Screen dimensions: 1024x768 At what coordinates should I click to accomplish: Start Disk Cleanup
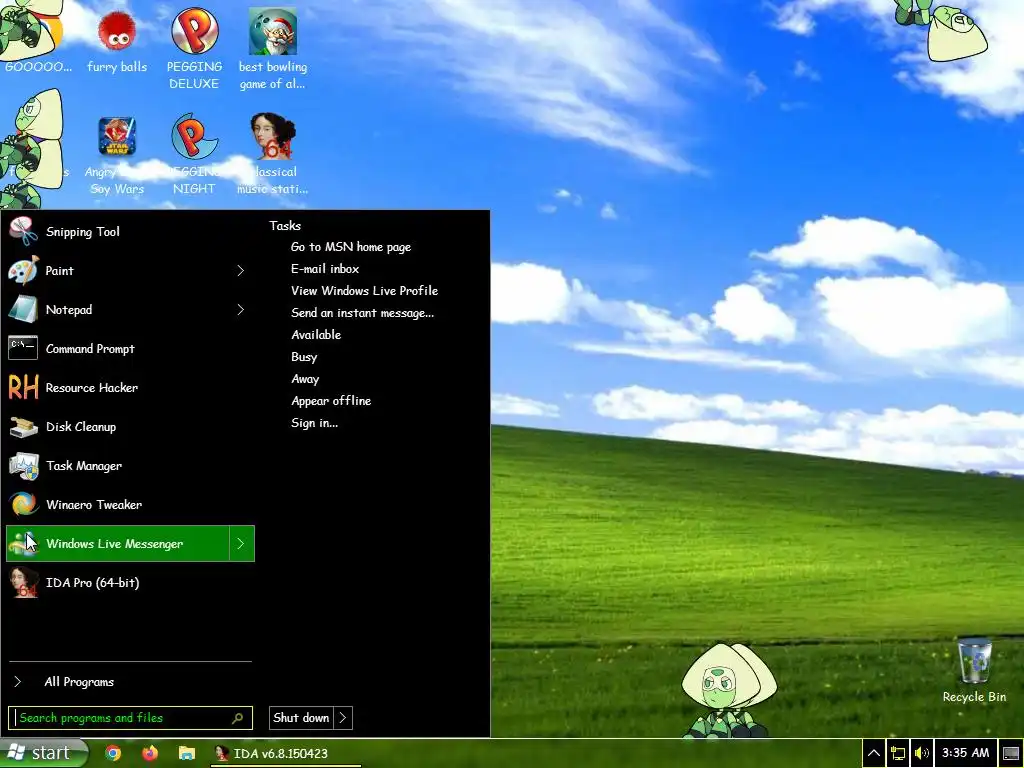coord(129,427)
